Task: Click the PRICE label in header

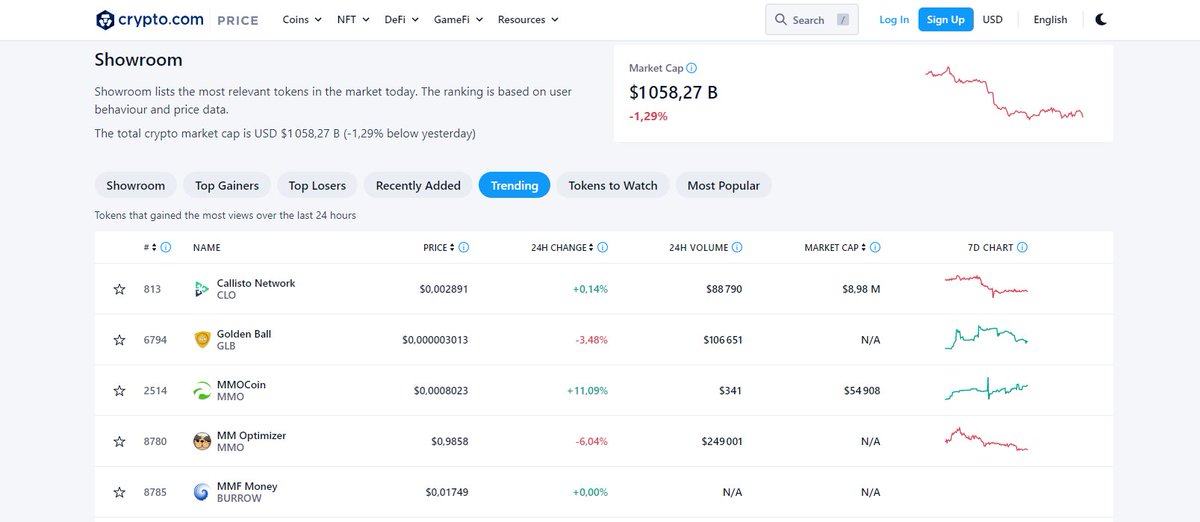Action: coord(237,20)
